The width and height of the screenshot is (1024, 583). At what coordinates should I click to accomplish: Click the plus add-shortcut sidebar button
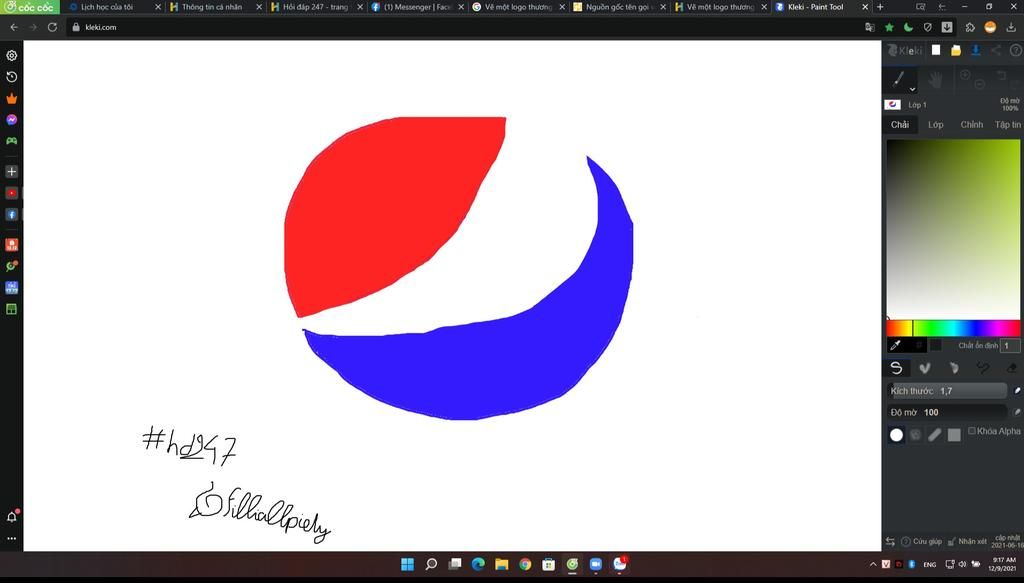(x=11, y=171)
